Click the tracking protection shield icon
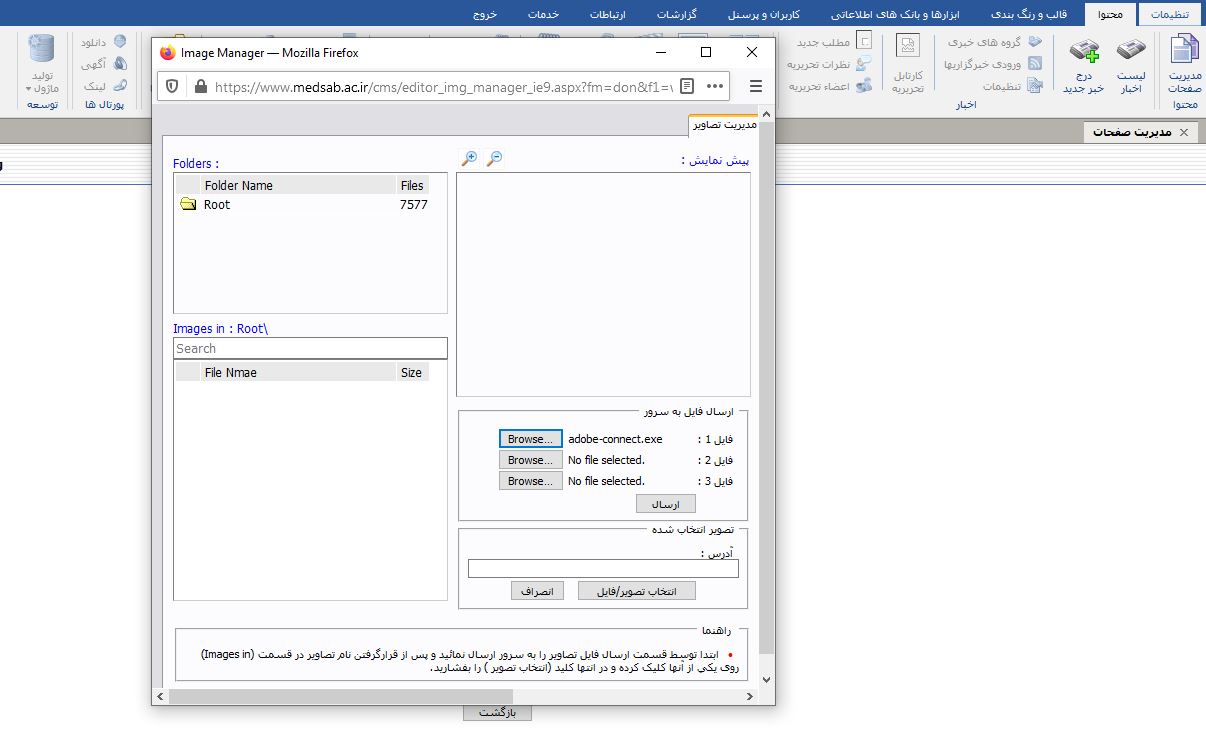This screenshot has width=1206, height=731. (x=173, y=86)
